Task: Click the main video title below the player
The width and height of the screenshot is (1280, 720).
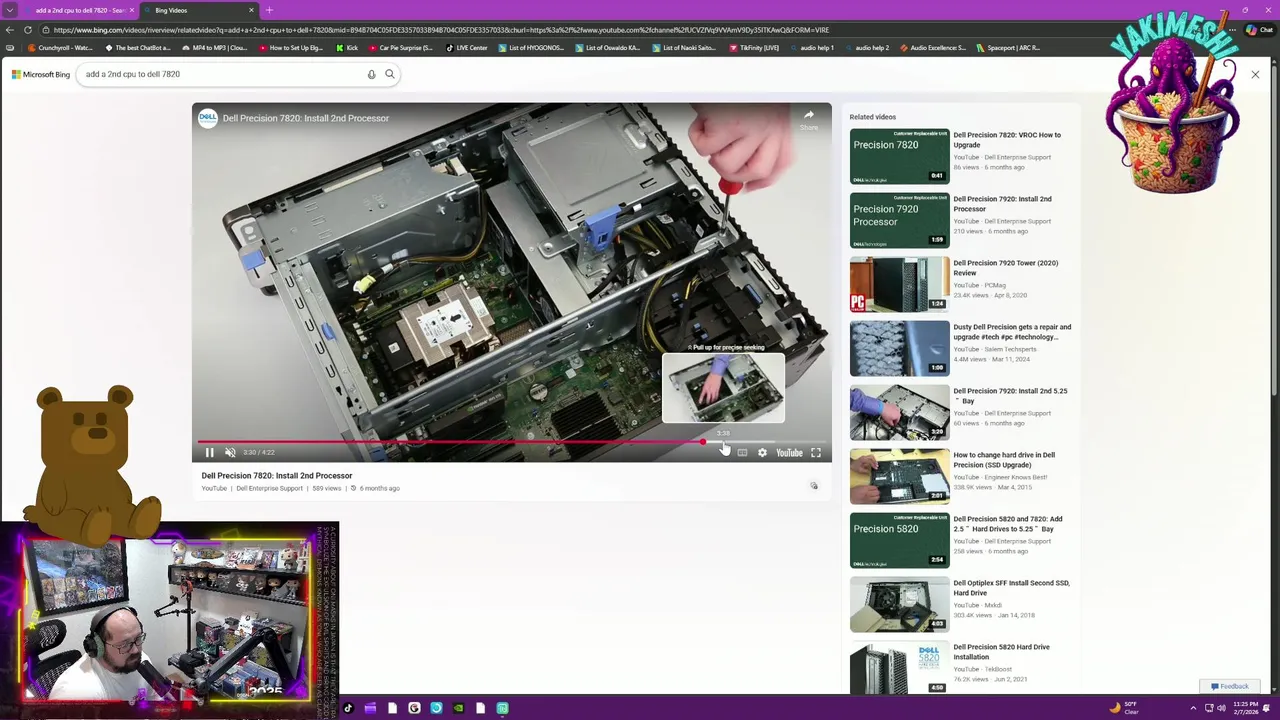Action: 277,476
